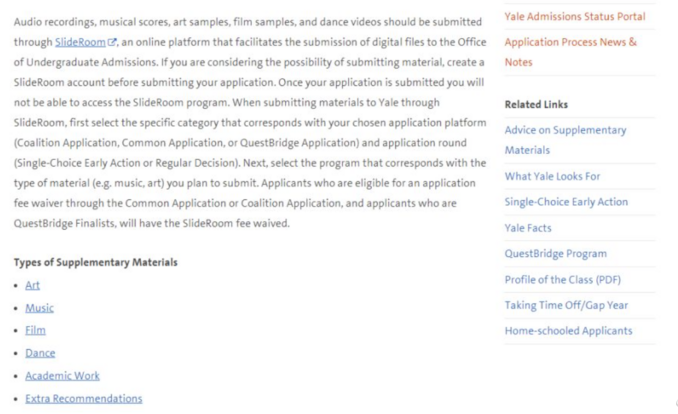
Task: Click the What Yale Looks For link
Action: [552, 176]
